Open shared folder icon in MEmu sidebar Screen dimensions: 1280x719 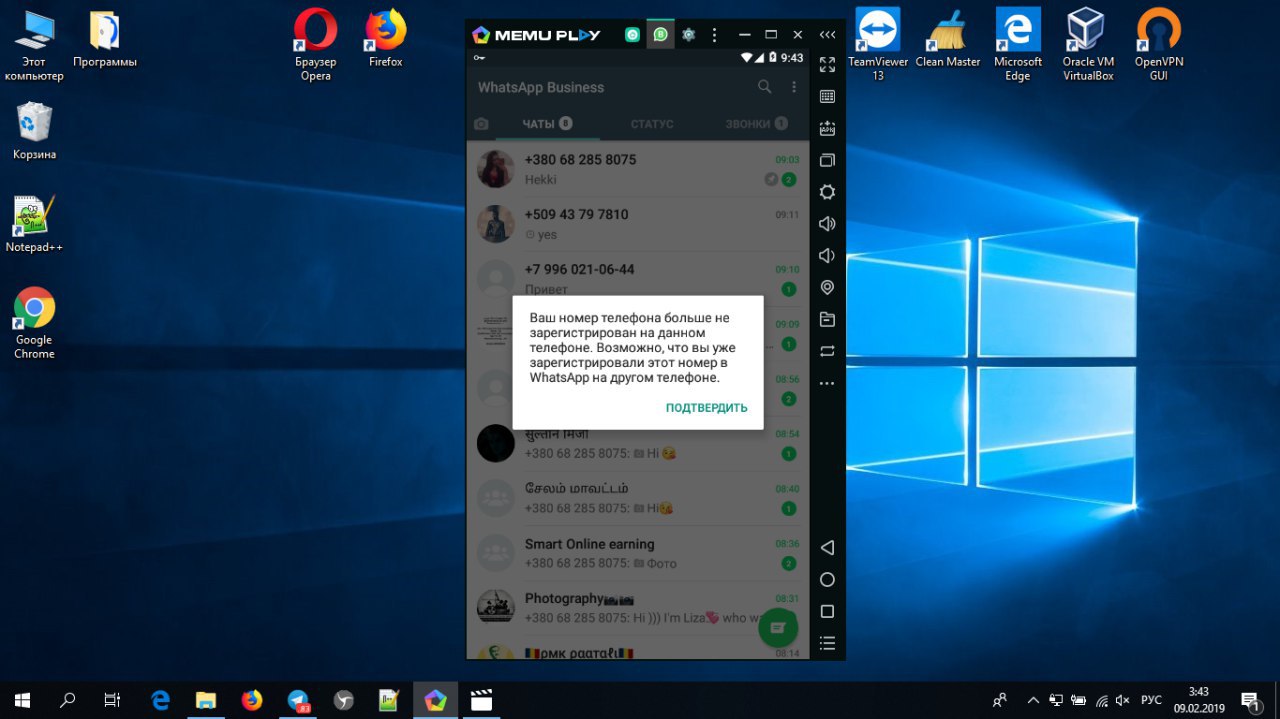(827, 320)
